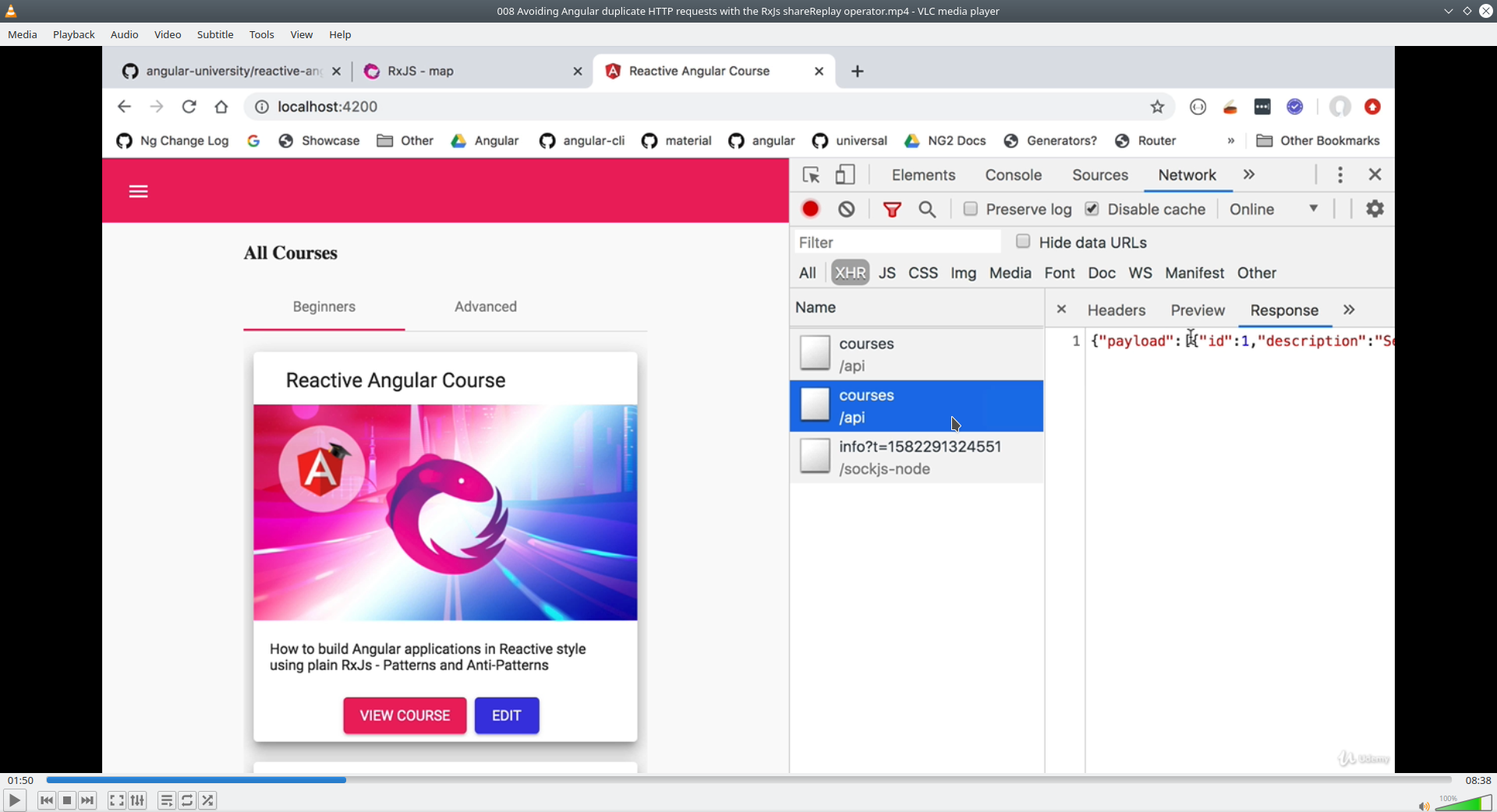Clear the network log
Viewport: 1497px width, 812px height.
click(847, 210)
